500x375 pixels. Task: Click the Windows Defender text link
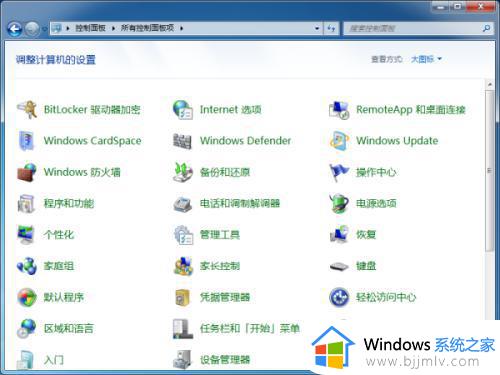[245, 141]
